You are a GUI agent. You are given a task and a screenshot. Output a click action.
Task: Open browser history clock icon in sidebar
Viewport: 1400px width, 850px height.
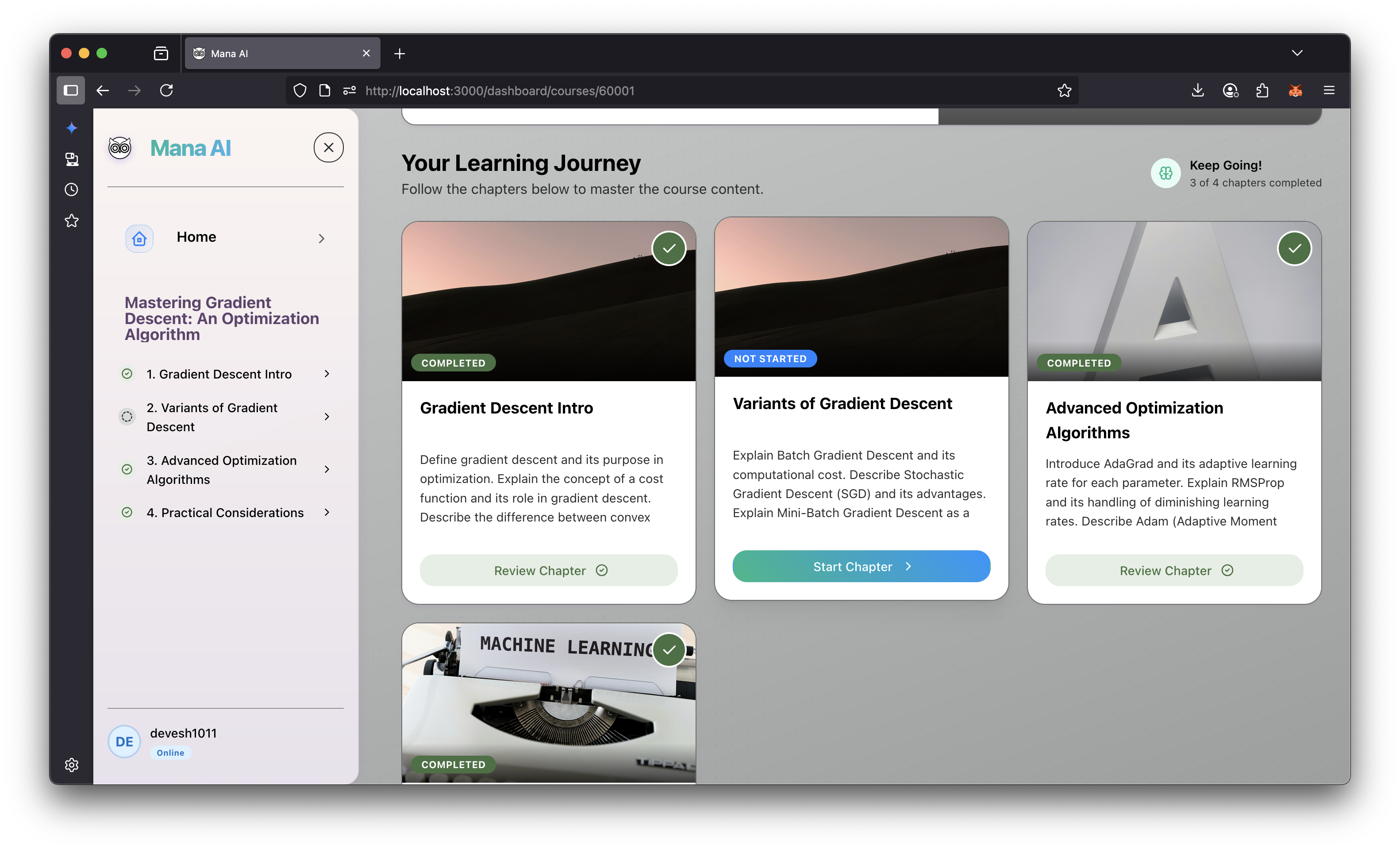click(72, 189)
